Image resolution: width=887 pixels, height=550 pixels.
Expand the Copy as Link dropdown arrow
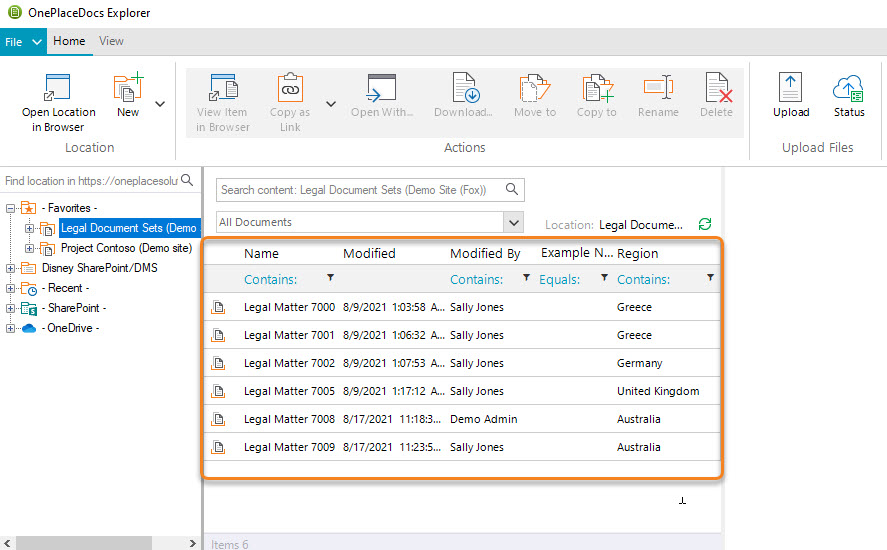pos(331,104)
